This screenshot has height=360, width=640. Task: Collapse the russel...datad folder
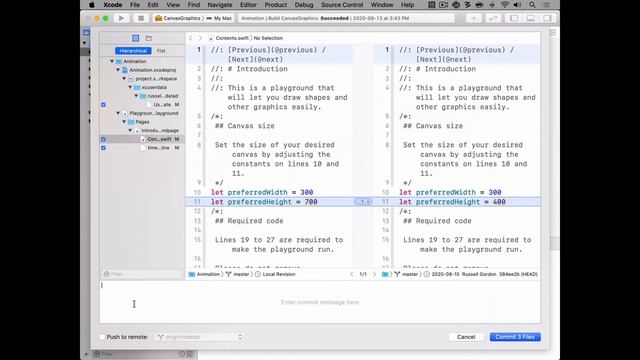coord(136,96)
